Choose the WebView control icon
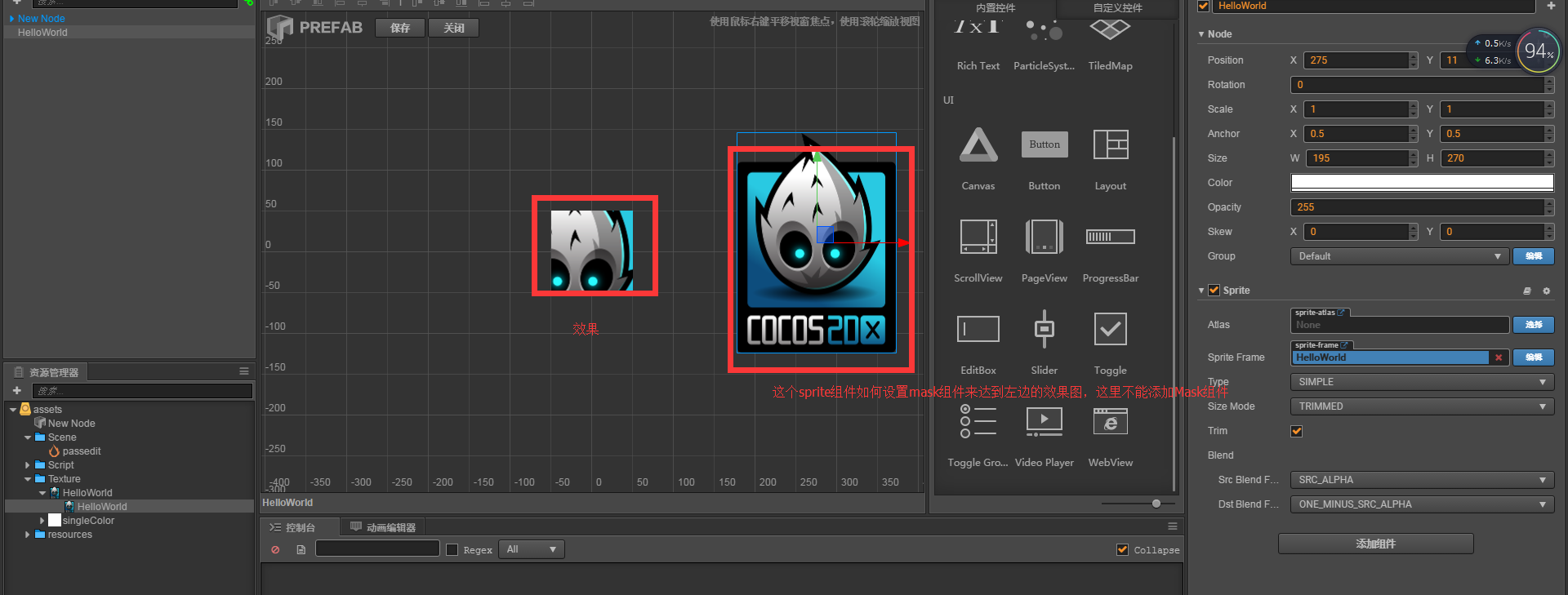This screenshot has width=1568, height=595. [x=1111, y=421]
